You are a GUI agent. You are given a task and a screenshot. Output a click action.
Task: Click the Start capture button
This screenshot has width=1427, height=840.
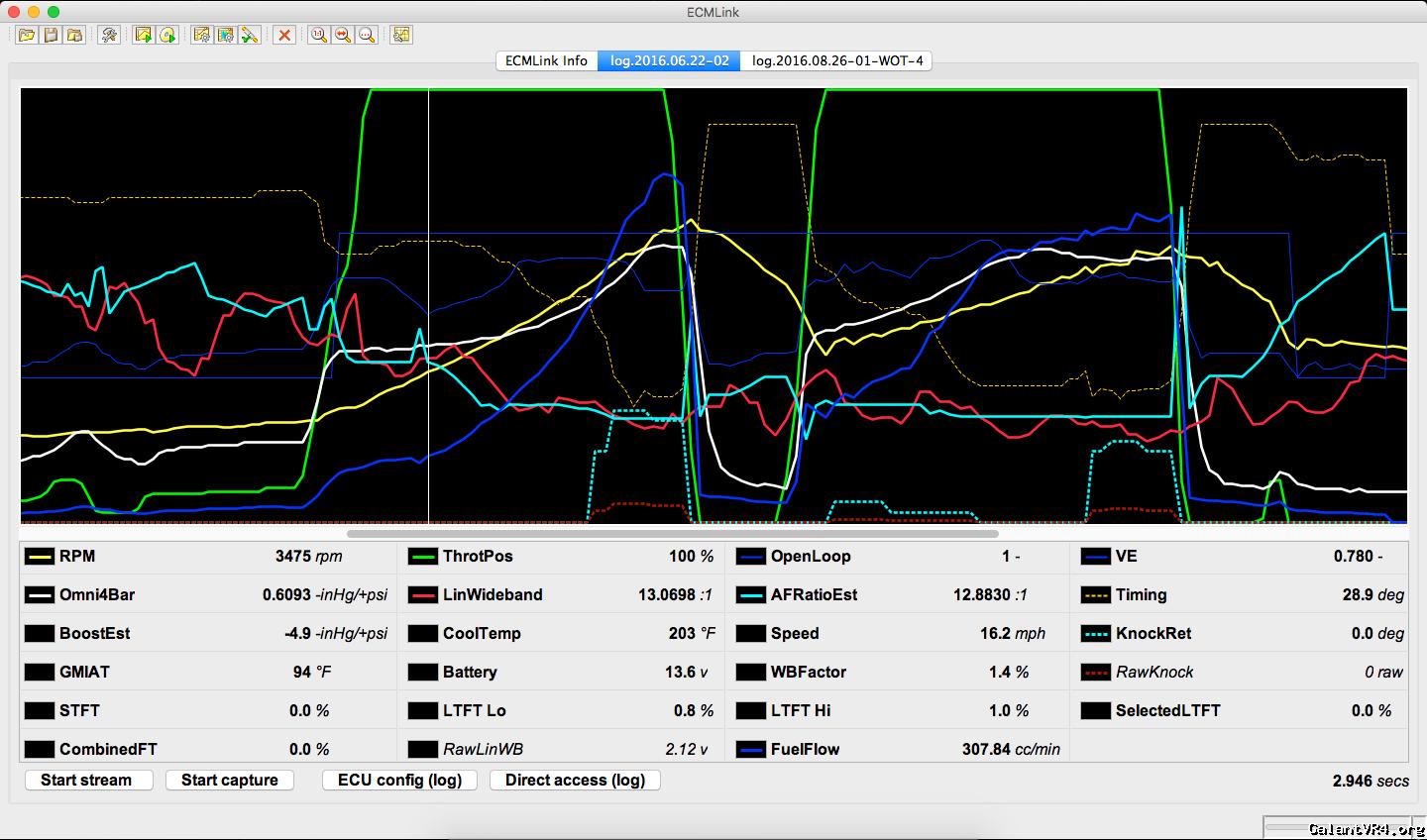pyautogui.click(x=230, y=780)
